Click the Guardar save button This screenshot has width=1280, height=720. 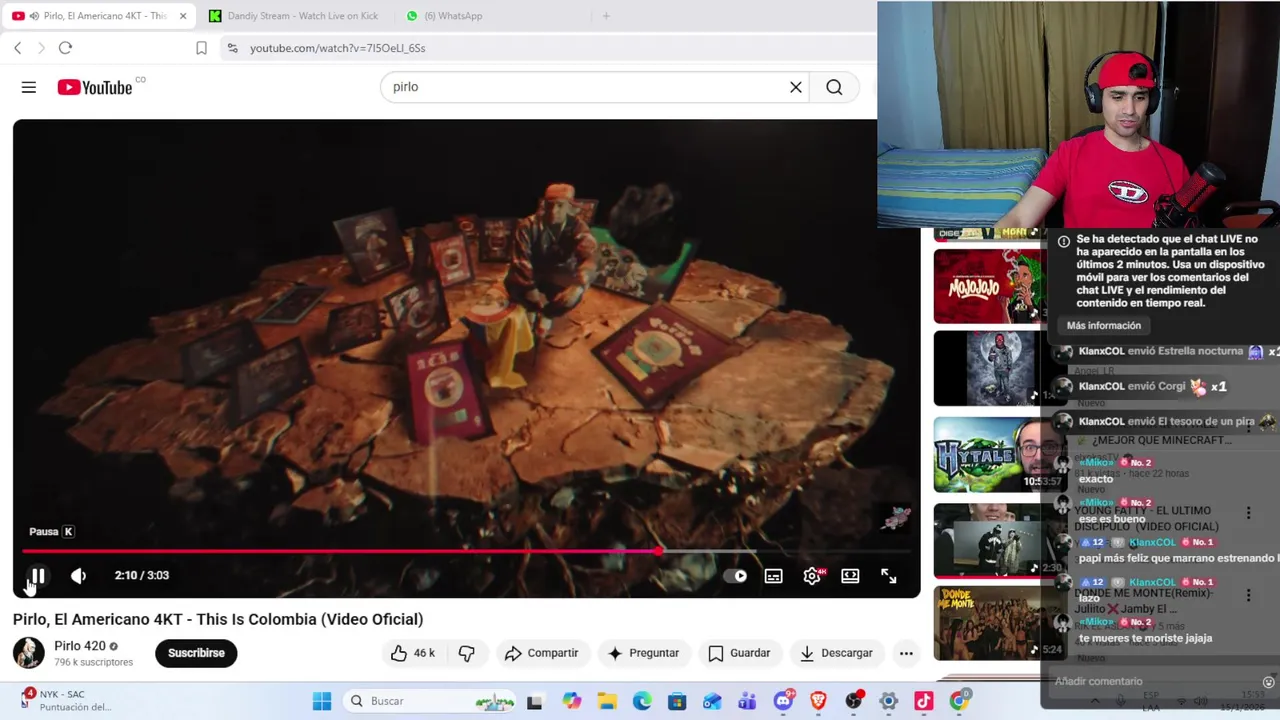coord(739,653)
